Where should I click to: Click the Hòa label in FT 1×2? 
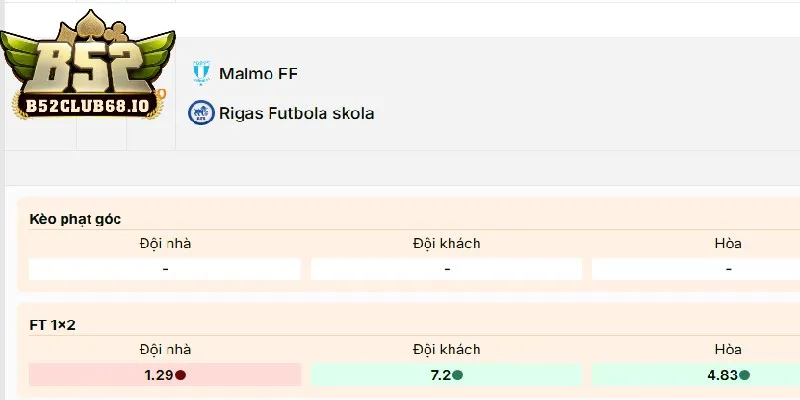[727, 349]
